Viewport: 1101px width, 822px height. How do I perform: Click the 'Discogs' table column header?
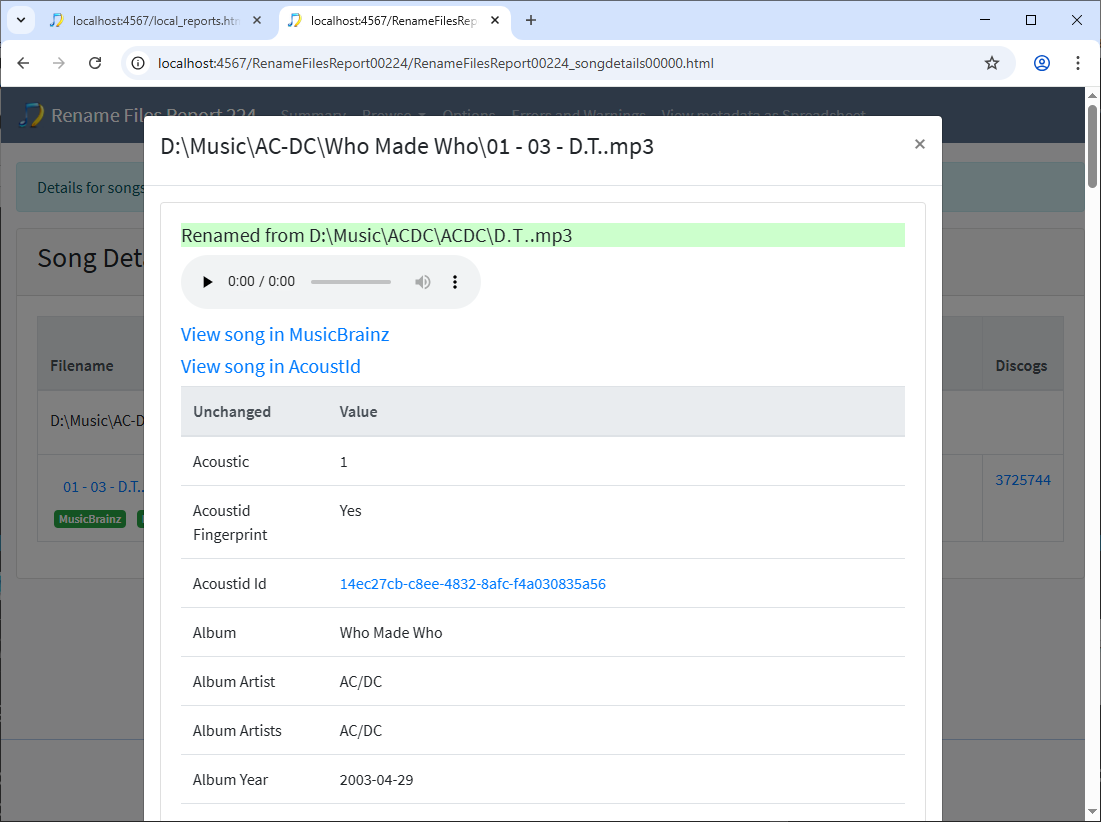point(1021,366)
